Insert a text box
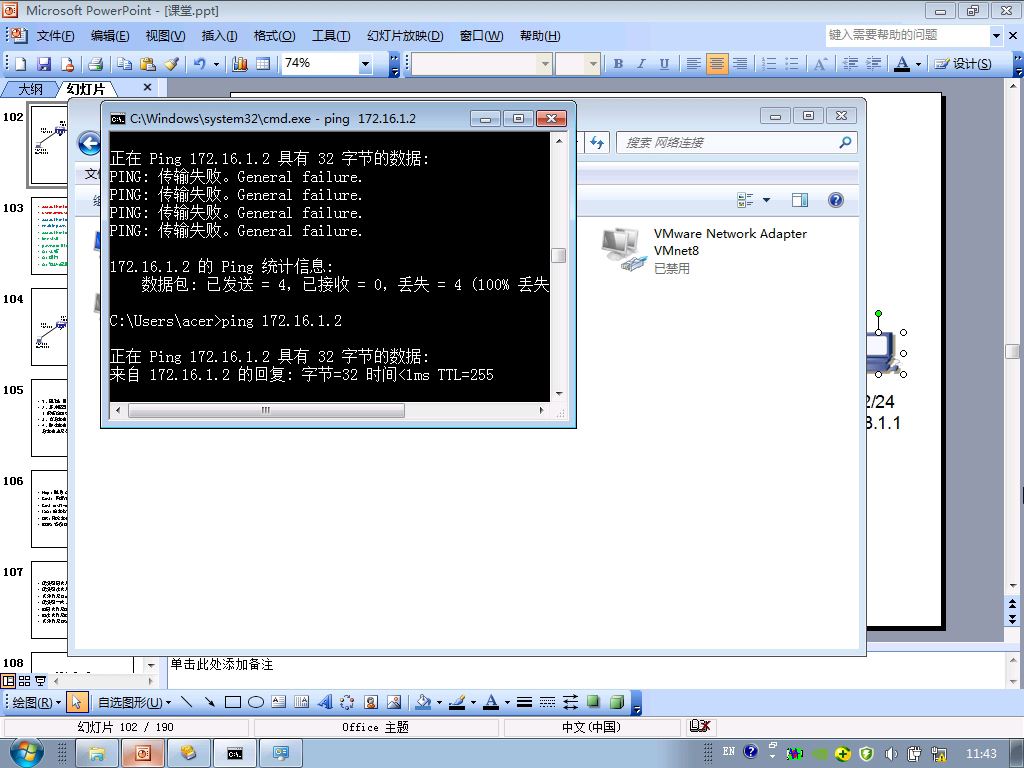Image resolution: width=1024 pixels, height=768 pixels. pyautogui.click(x=279, y=703)
